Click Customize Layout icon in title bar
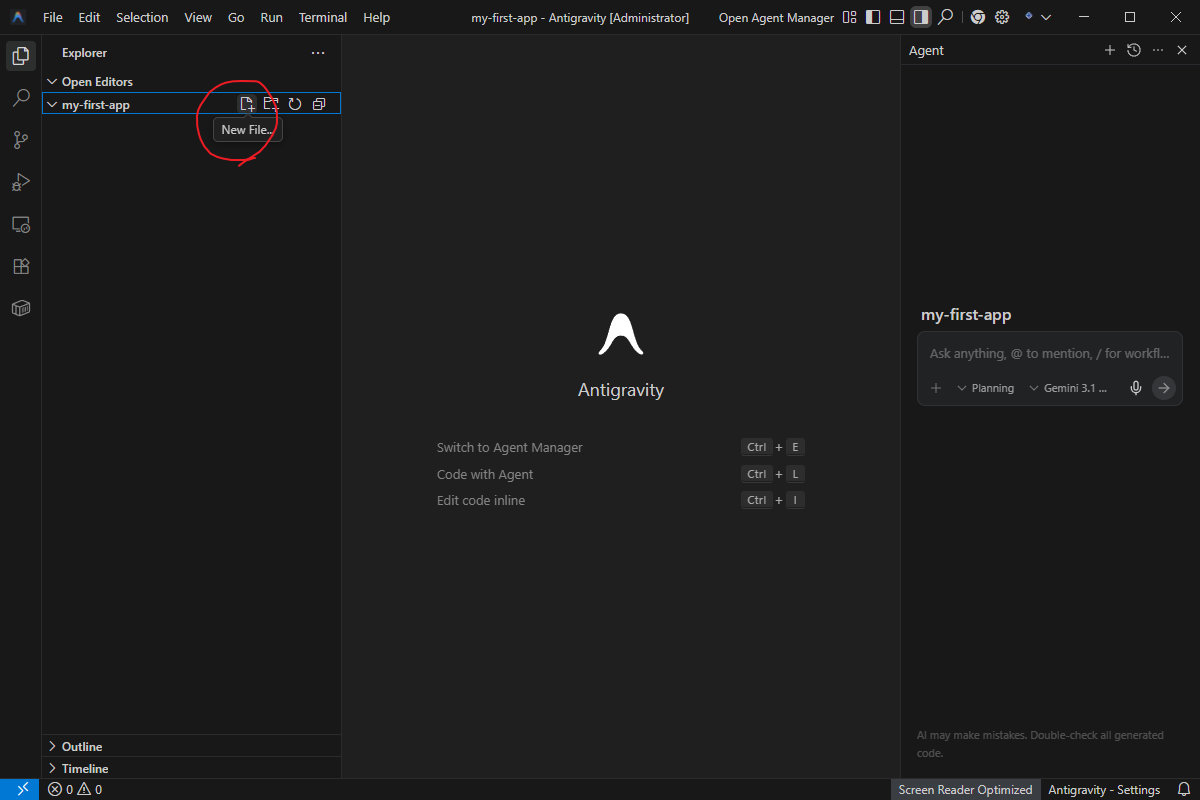The image size is (1200, 800). (849, 17)
